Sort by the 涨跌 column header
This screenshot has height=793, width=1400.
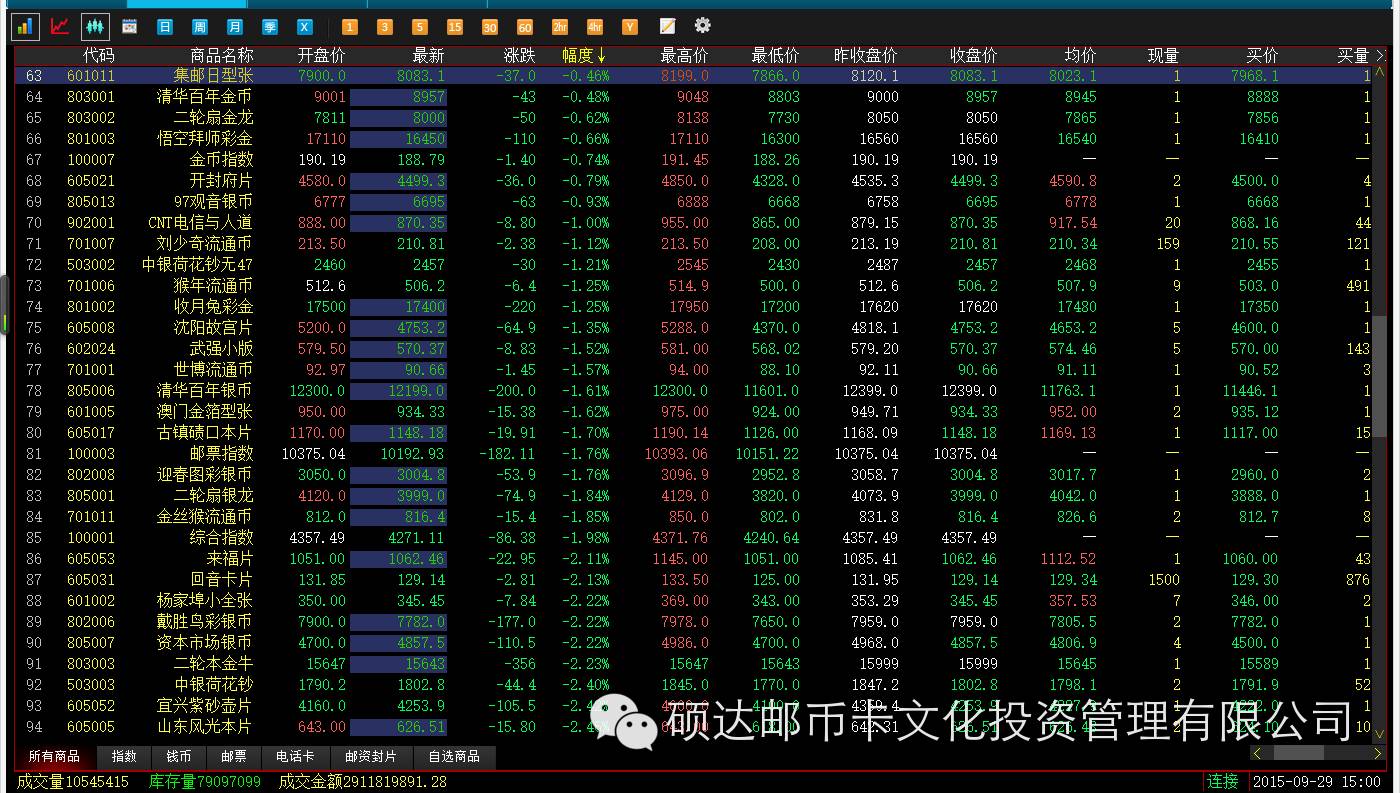pos(519,56)
